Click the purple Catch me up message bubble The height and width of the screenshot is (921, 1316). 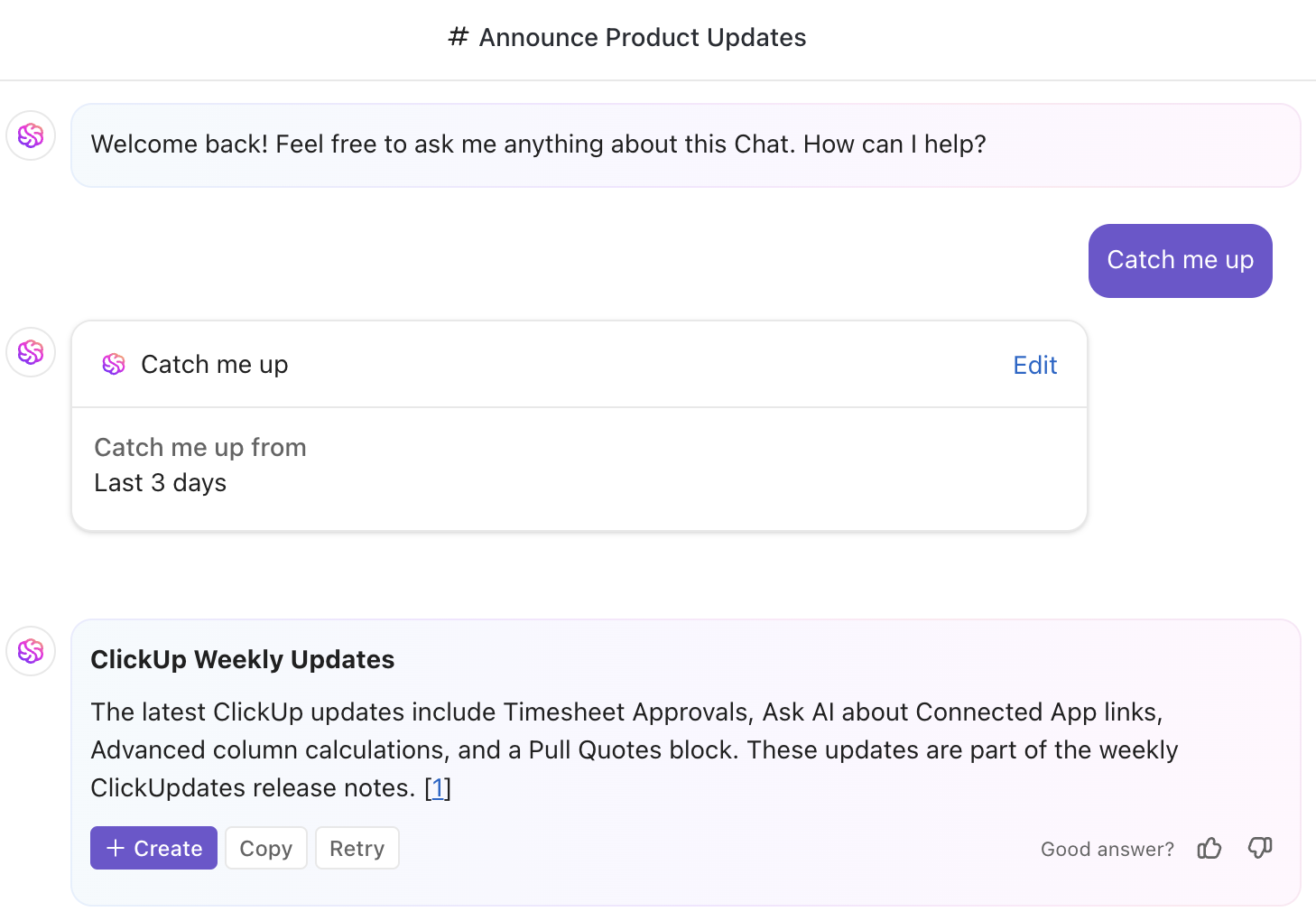click(x=1180, y=260)
